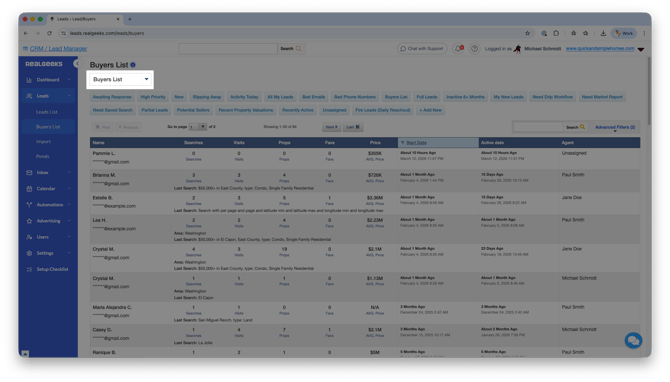
Task: Click the Buyers List info icon
Action: click(x=133, y=65)
